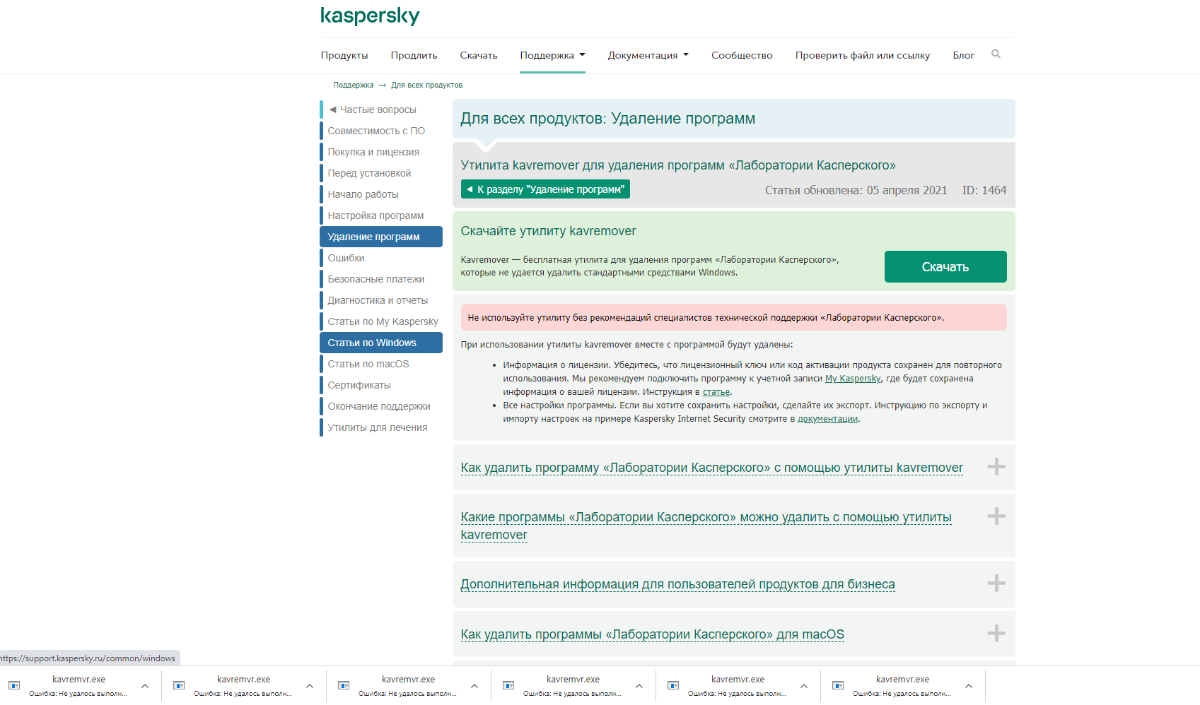Click the green Скачать download button
Viewport: 1200px width, 705px height.
pos(945,267)
